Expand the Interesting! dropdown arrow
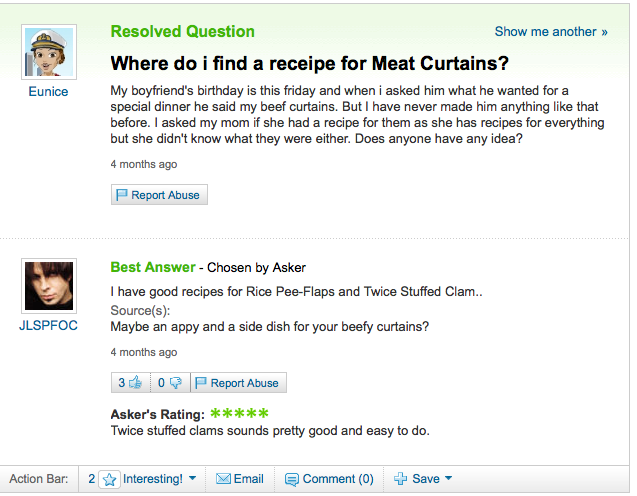Image resolution: width=637 pixels, height=496 pixels. (x=192, y=479)
